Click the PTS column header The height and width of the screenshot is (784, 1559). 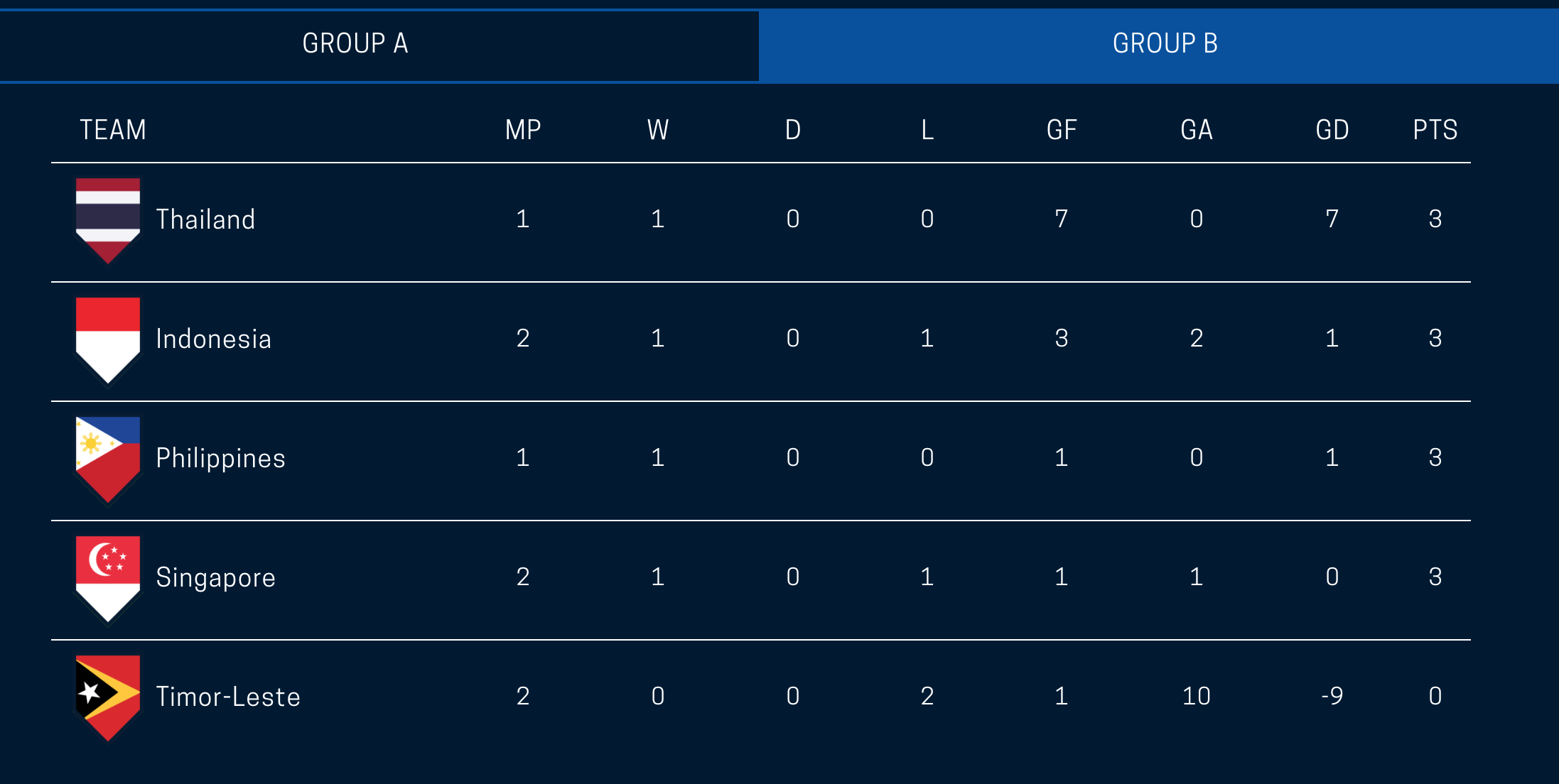click(x=1435, y=130)
